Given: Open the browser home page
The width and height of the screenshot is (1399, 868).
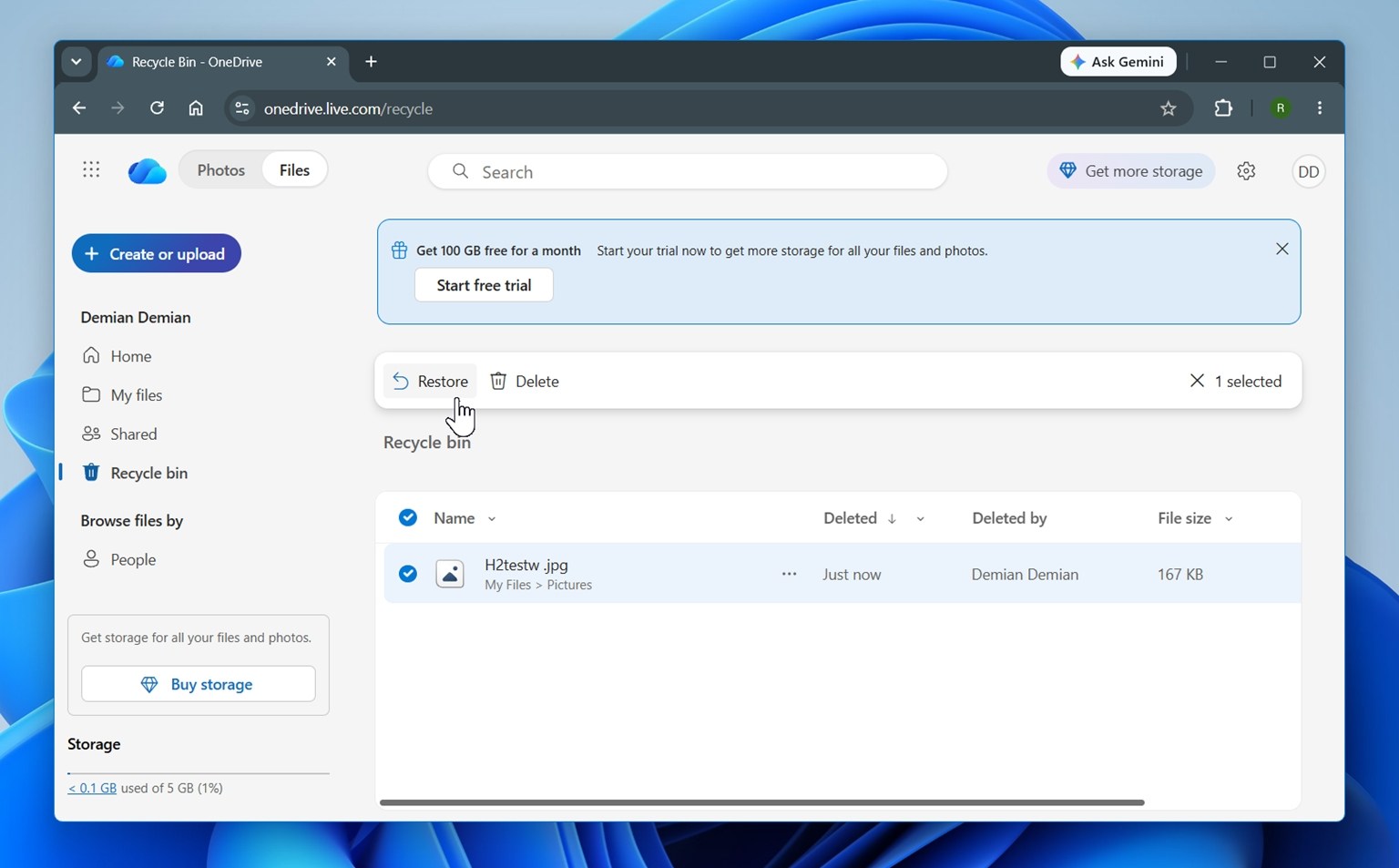Looking at the screenshot, I should click(x=196, y=108).
